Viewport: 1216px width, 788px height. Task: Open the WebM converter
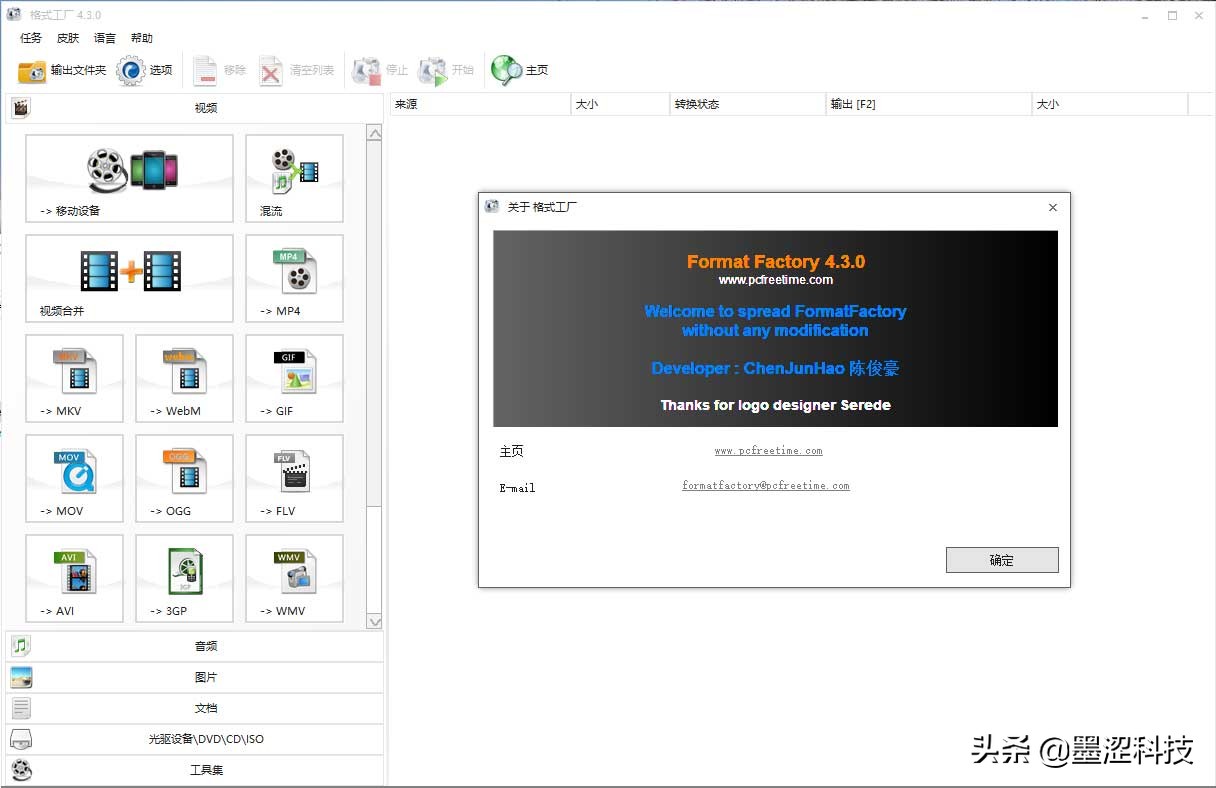tap(184, 378)
